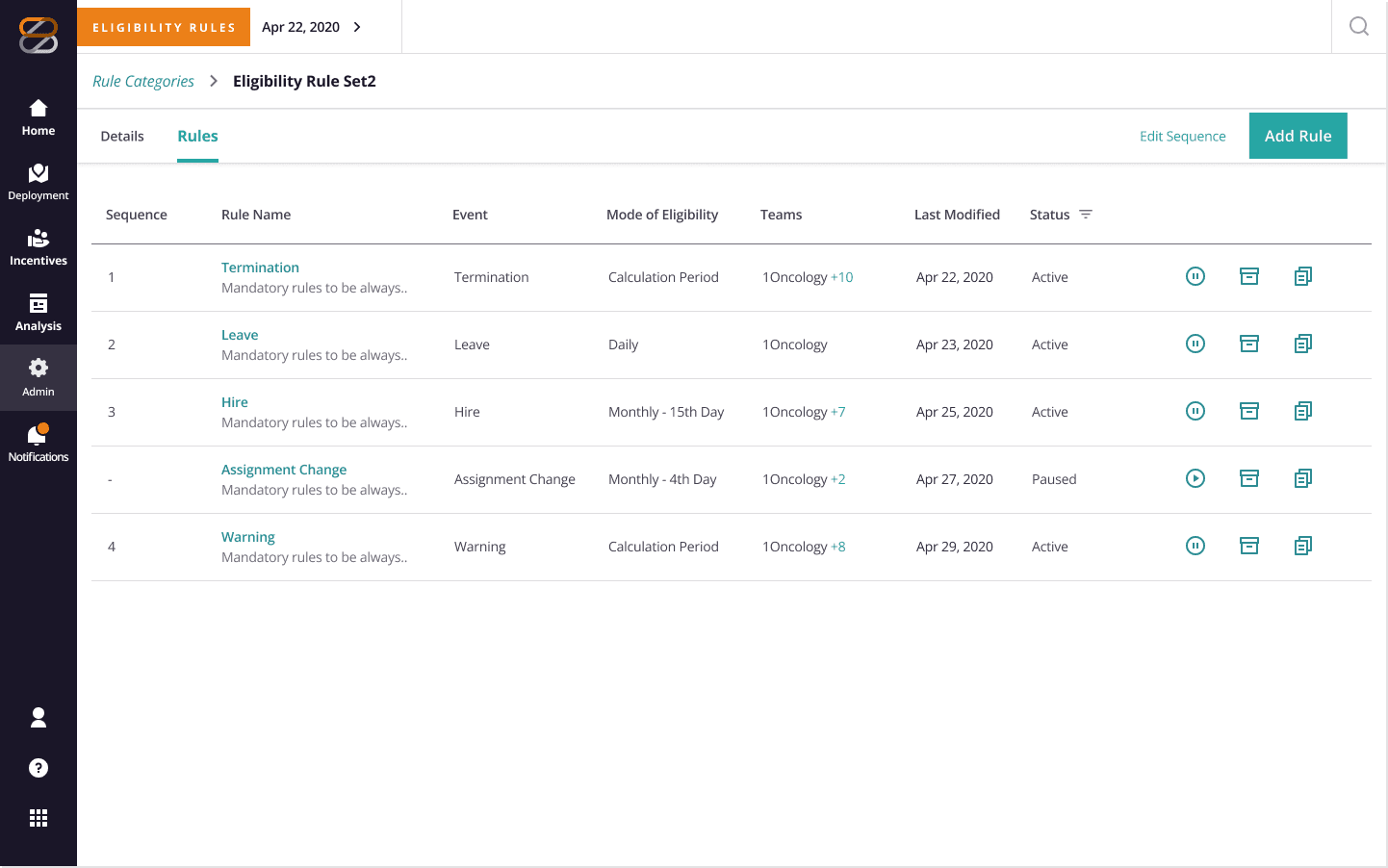
Task: Filter rules by Status
Action: [1086, 215]
